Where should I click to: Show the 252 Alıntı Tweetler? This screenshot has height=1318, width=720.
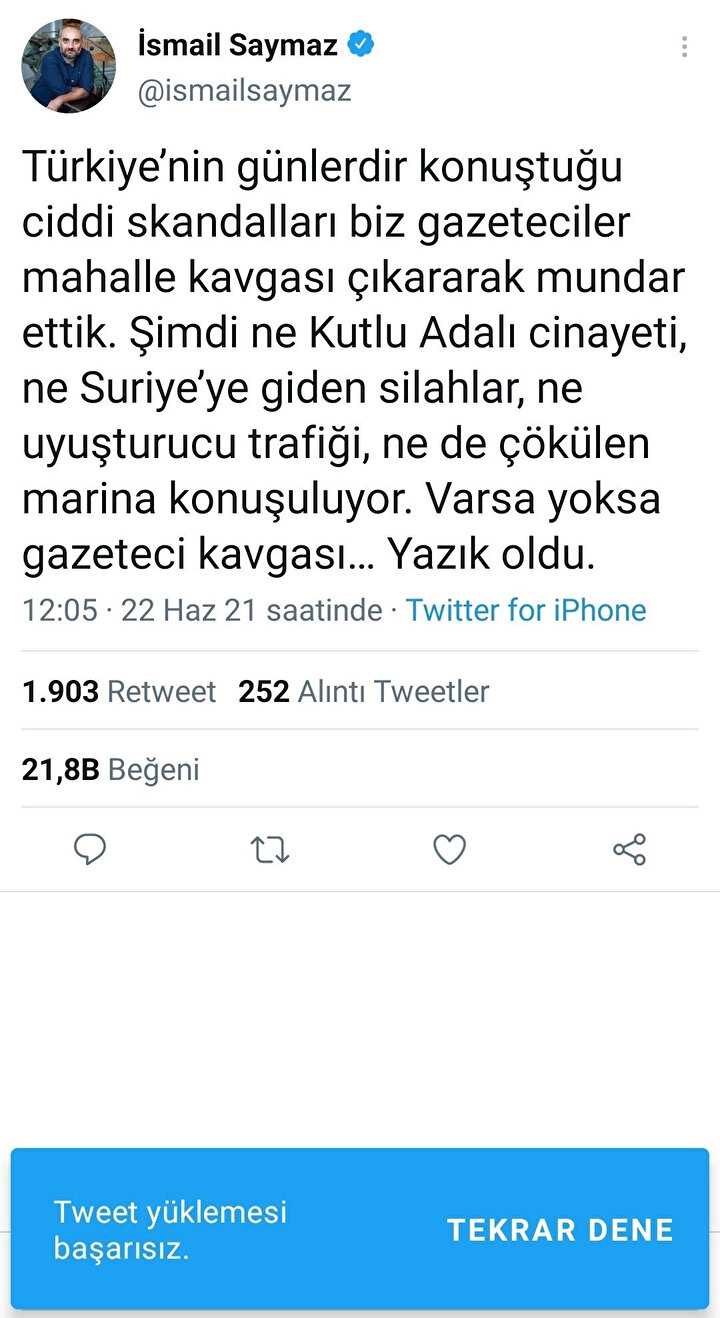pyautogui.click(x=364, y=691)
